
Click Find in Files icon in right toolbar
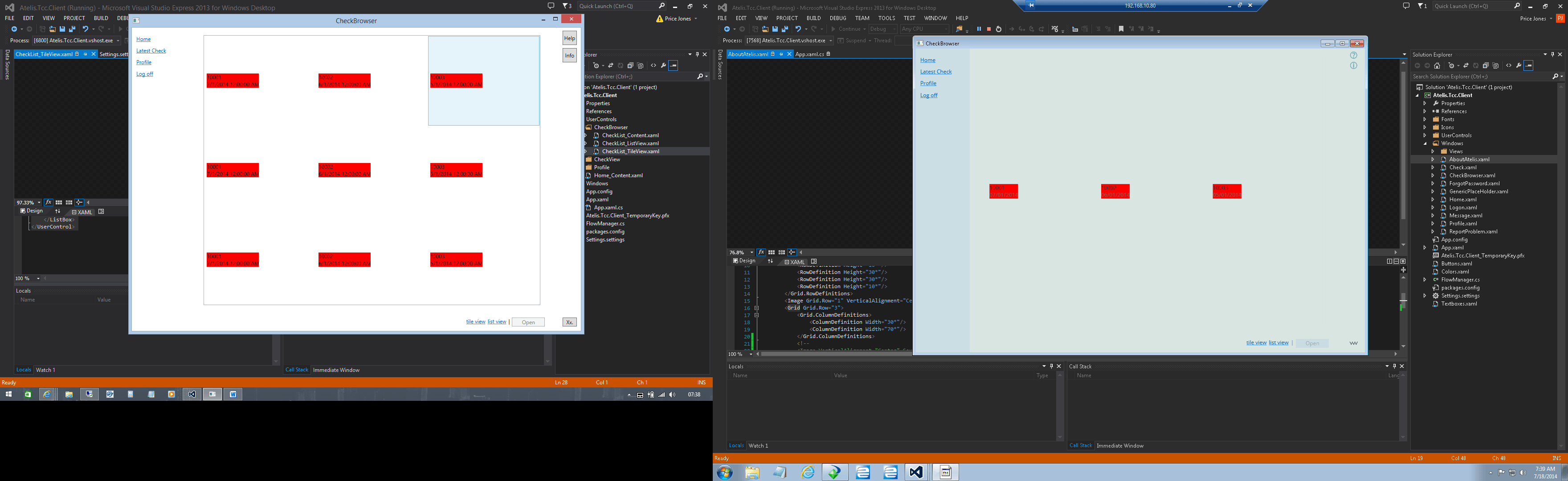pyautogui.click(x=960, y=29)
